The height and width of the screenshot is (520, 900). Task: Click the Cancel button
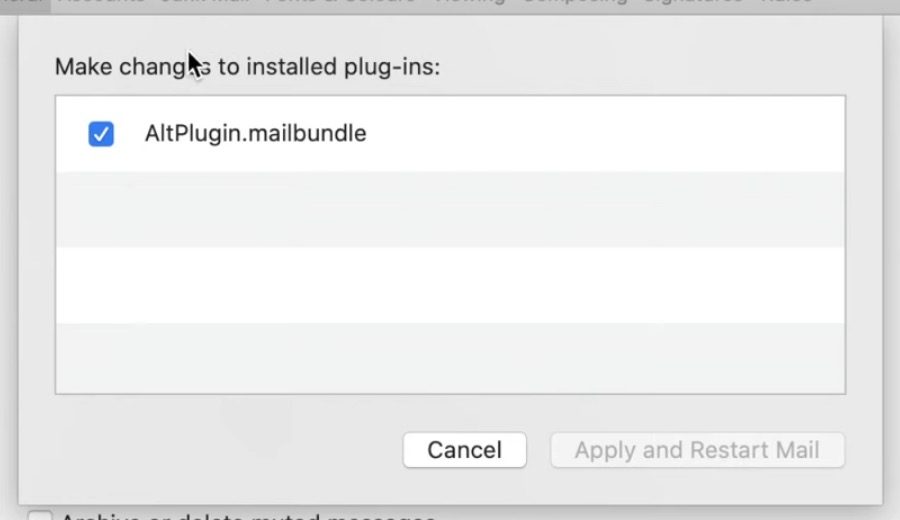pos(464,450)
